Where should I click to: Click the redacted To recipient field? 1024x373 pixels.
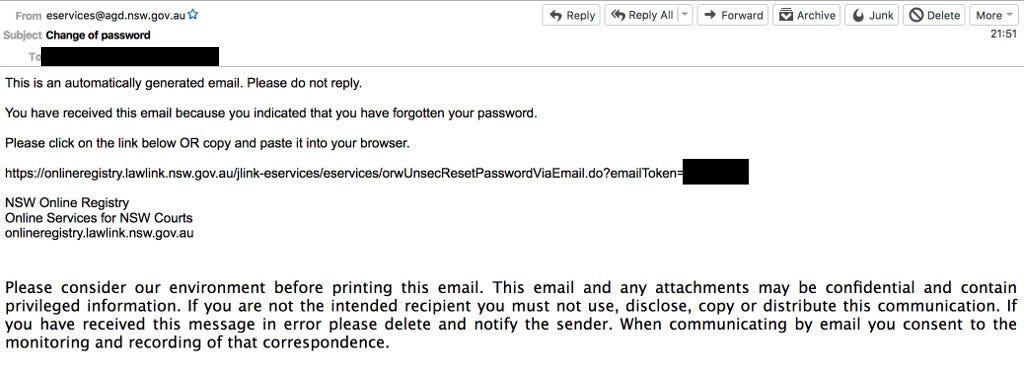coord(129,57)
